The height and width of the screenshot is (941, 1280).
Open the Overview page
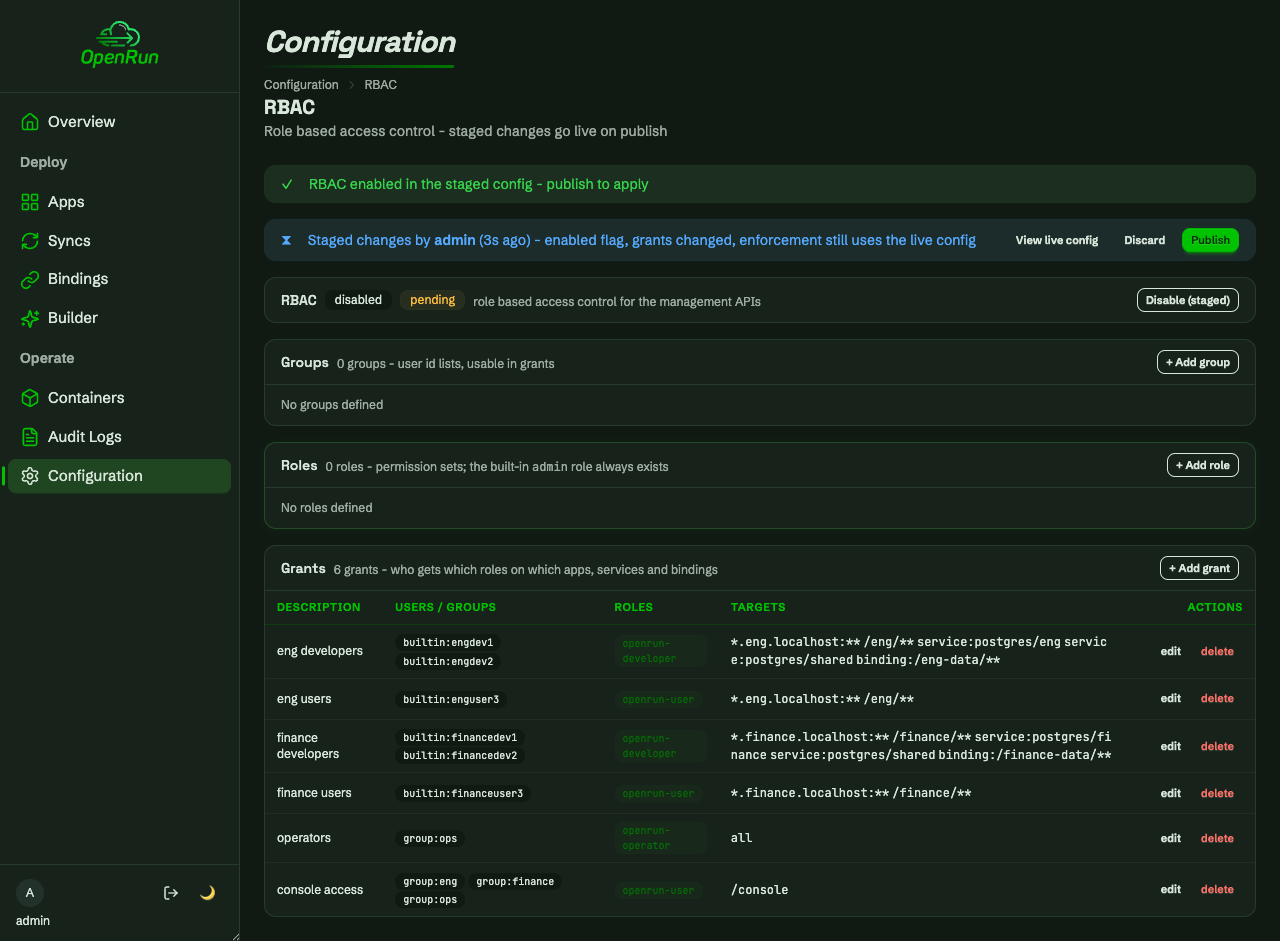click(119, 122)
